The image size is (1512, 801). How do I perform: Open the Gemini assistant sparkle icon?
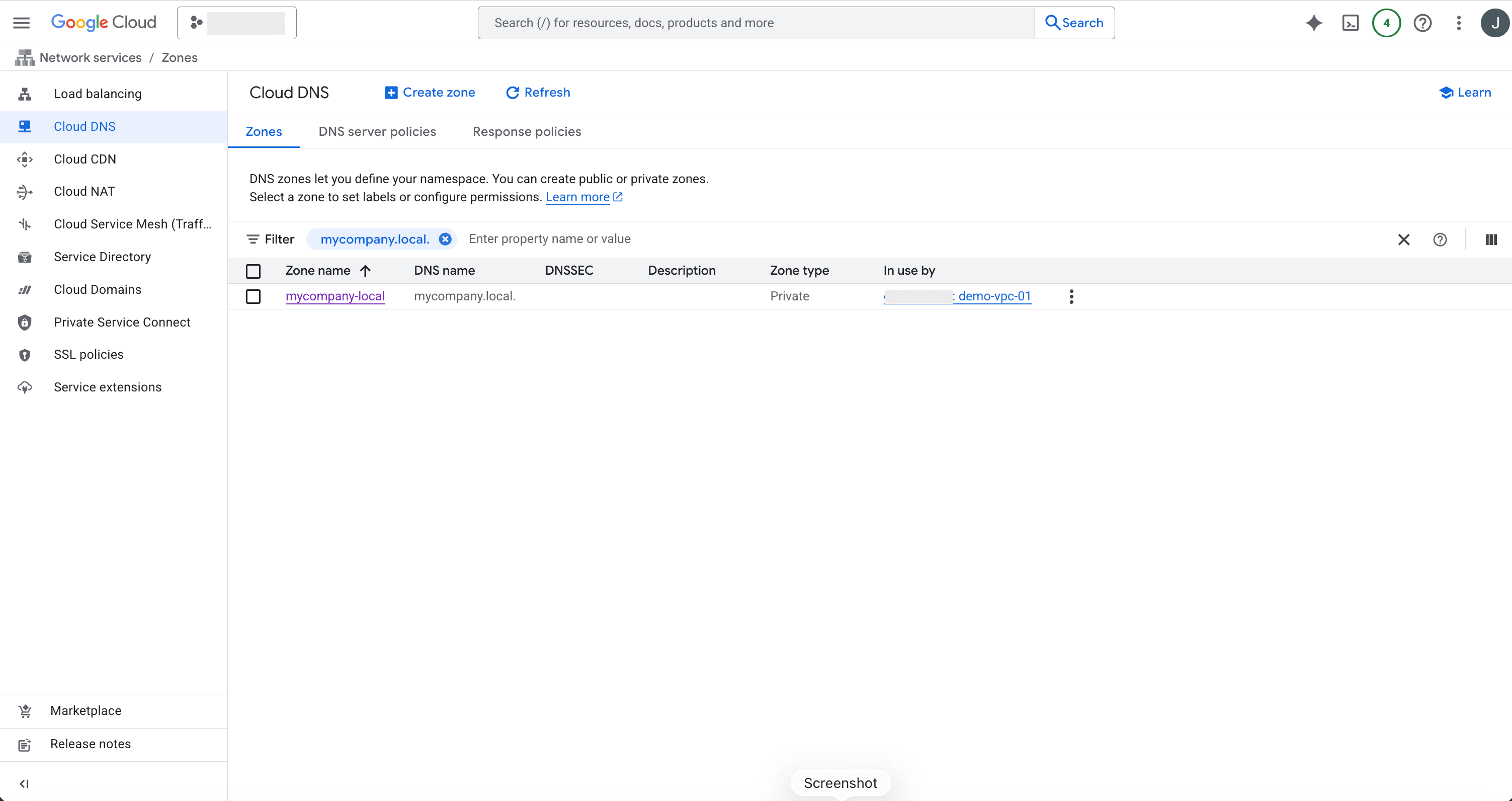click(1314, 23)
